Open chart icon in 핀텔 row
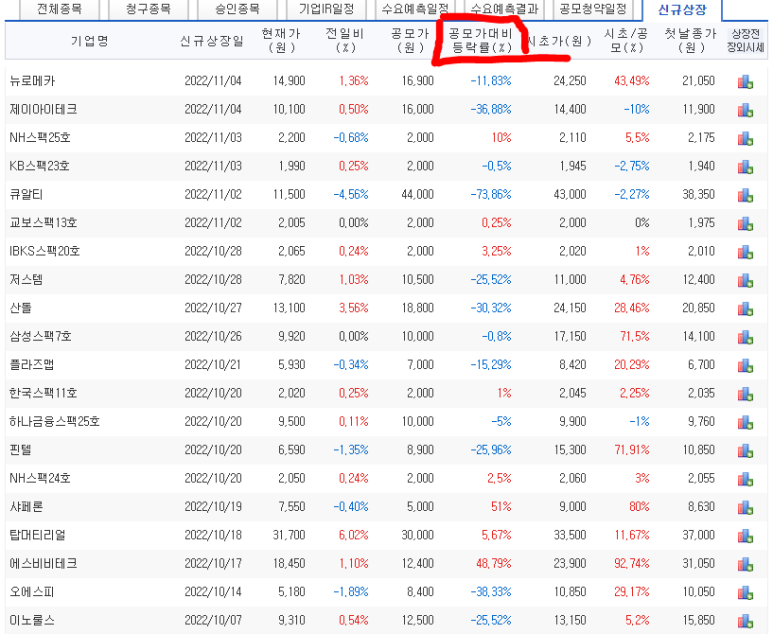 (x=745, y=451)
